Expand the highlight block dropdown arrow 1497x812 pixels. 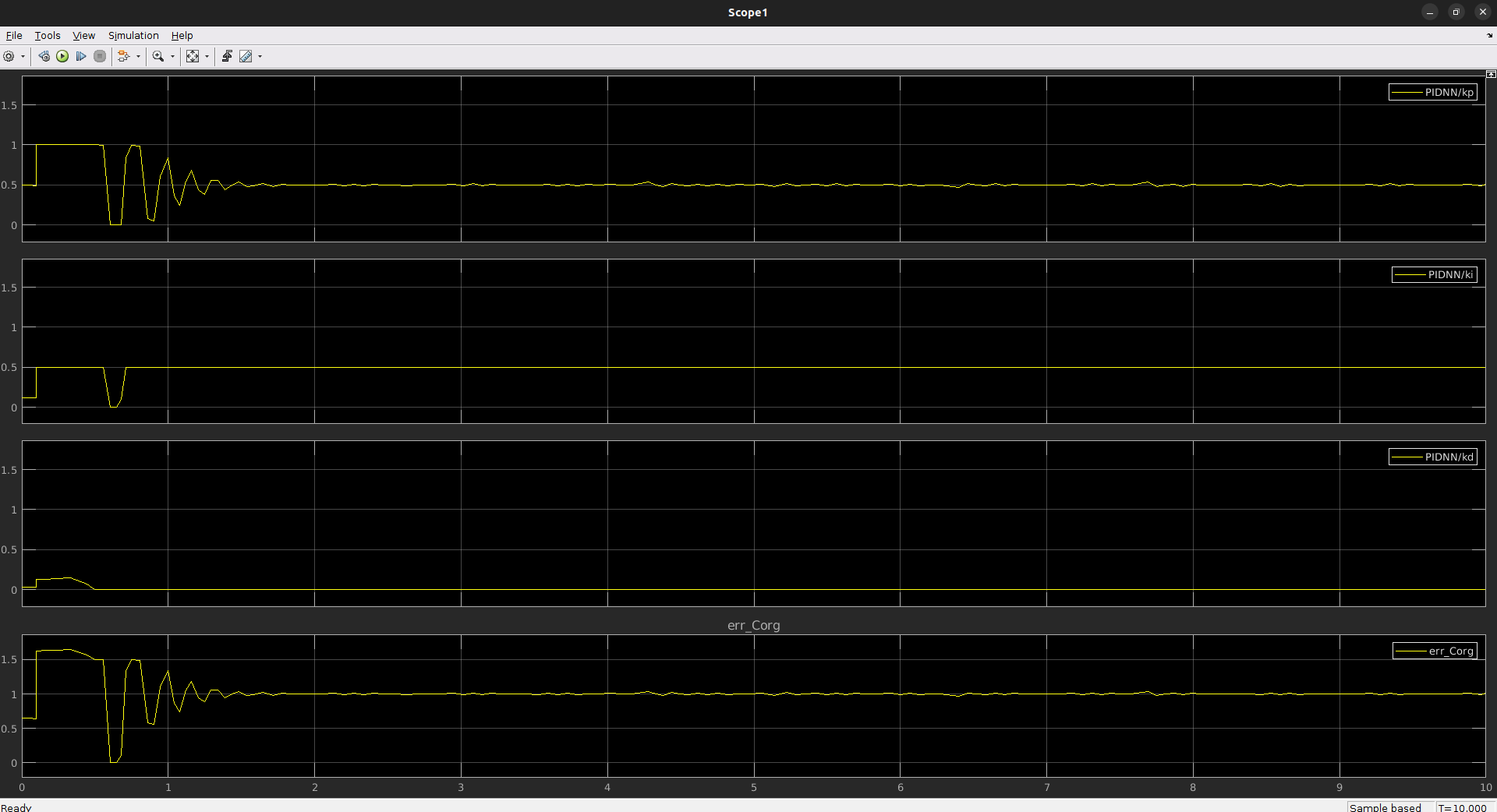click(x=138, y=56)
